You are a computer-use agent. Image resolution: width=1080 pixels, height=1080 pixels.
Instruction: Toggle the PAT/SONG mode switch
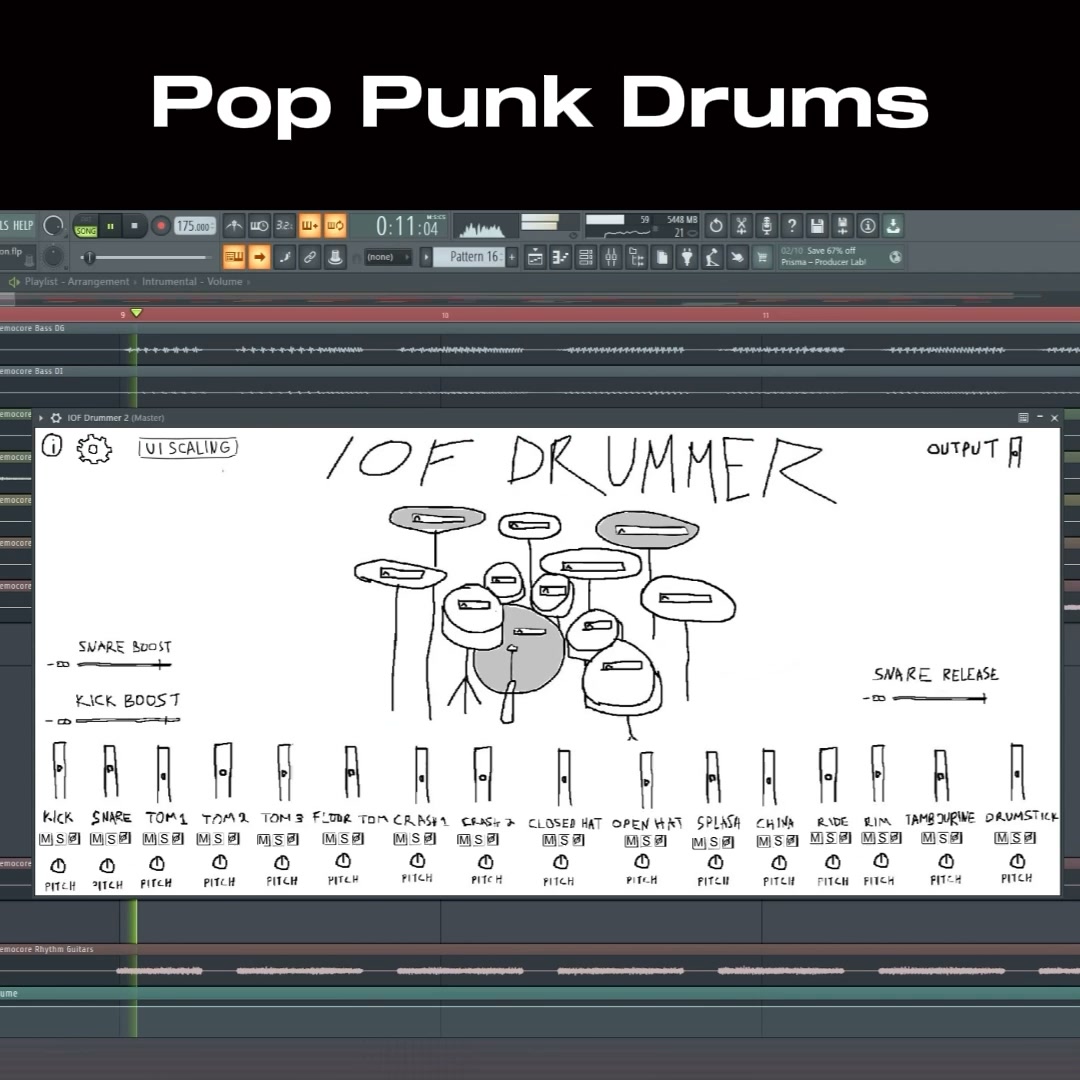[85, 226]
